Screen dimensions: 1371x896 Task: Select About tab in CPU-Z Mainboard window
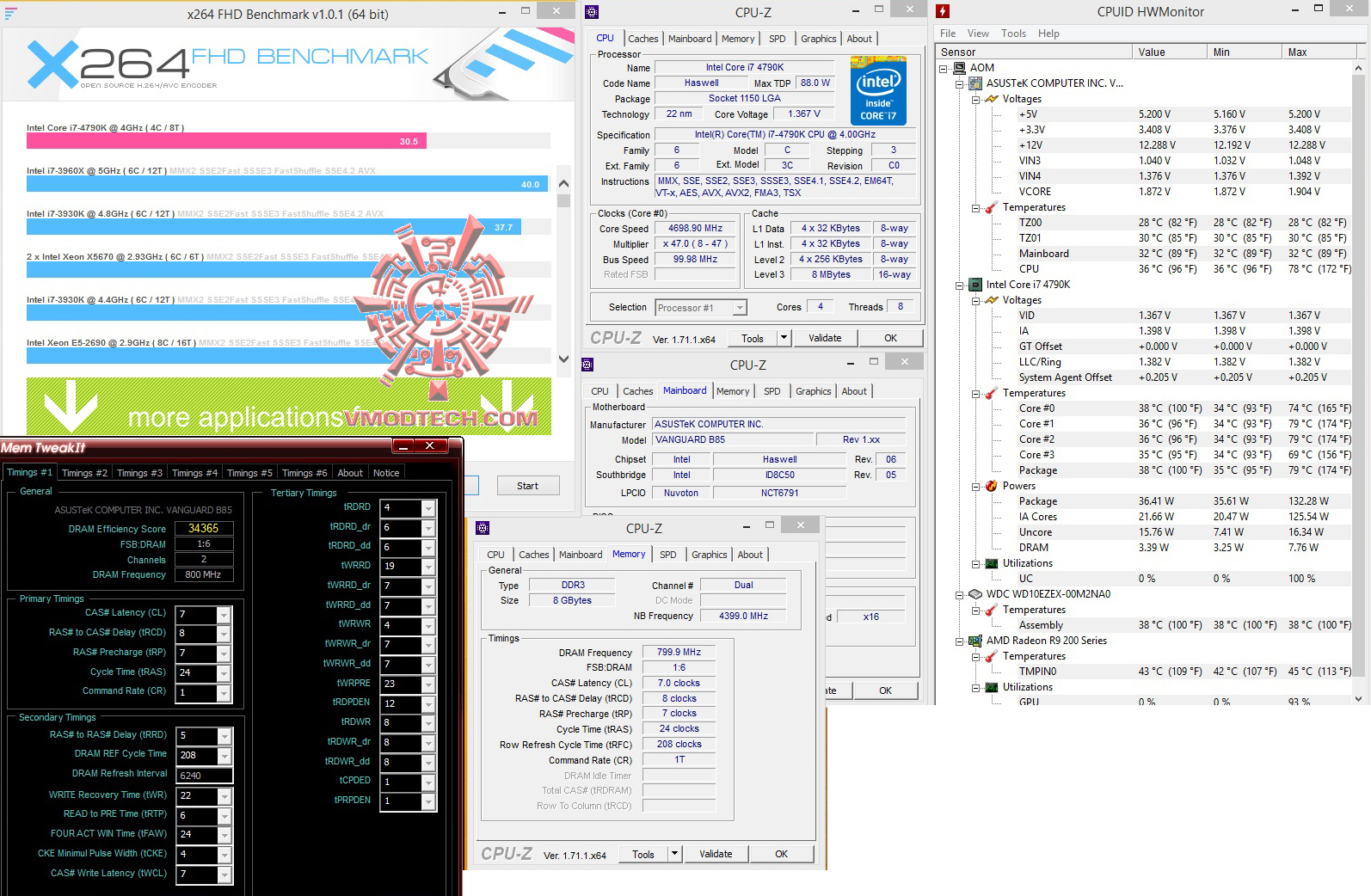click(853, 391)
